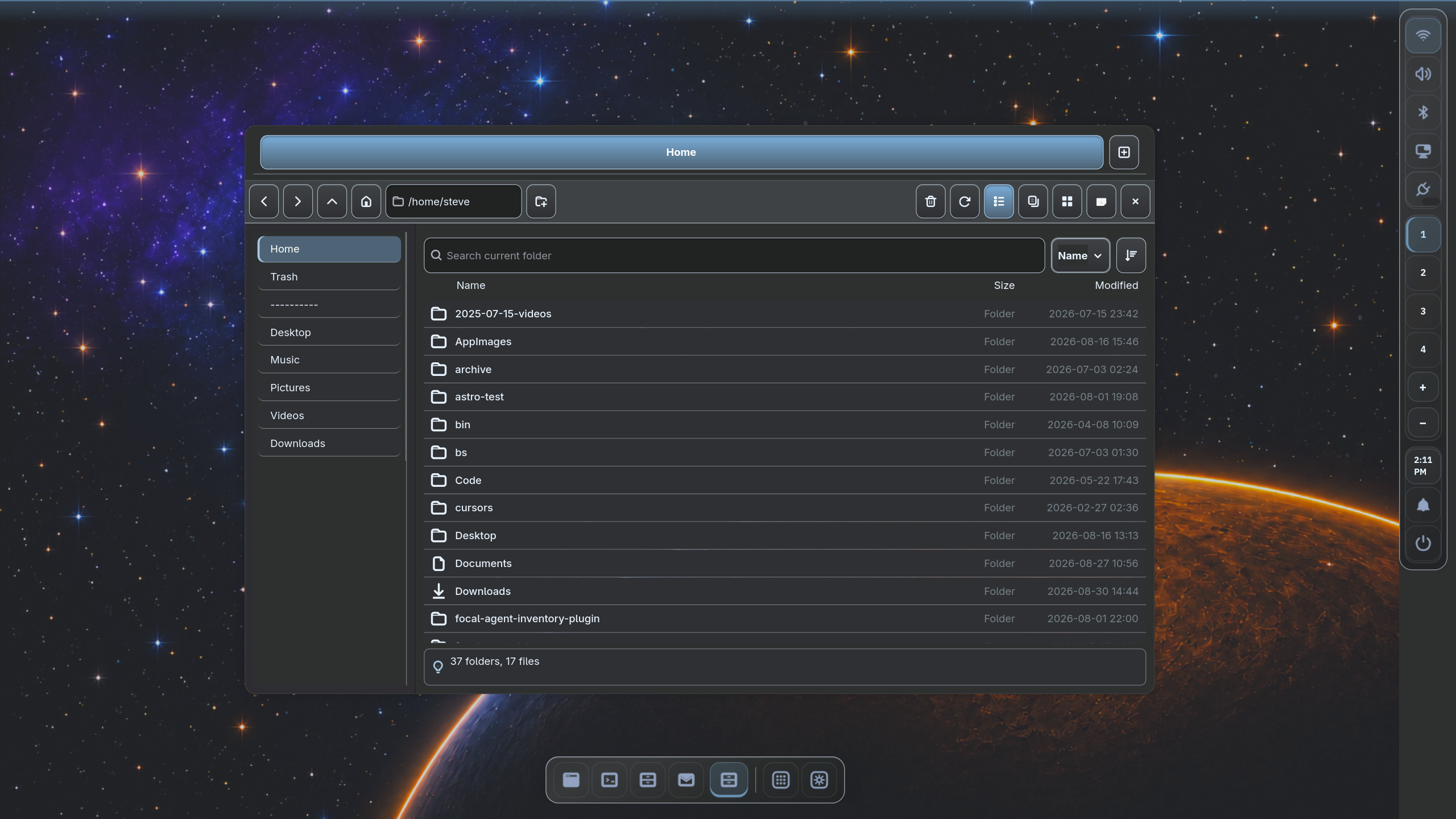
Task: Open the Name sort dropdown
Action: 1080,255
